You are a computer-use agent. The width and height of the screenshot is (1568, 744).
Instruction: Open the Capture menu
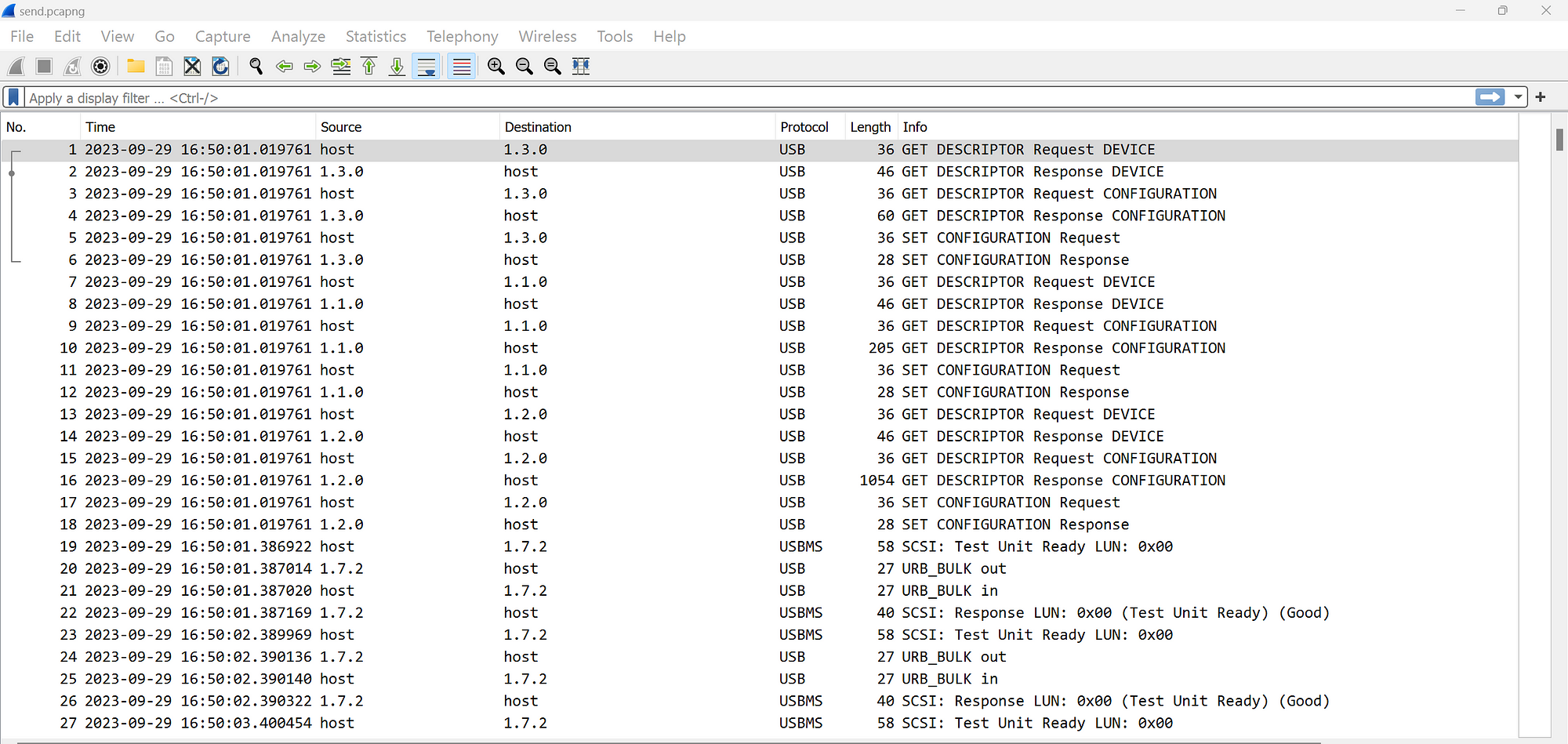[223, 36]
